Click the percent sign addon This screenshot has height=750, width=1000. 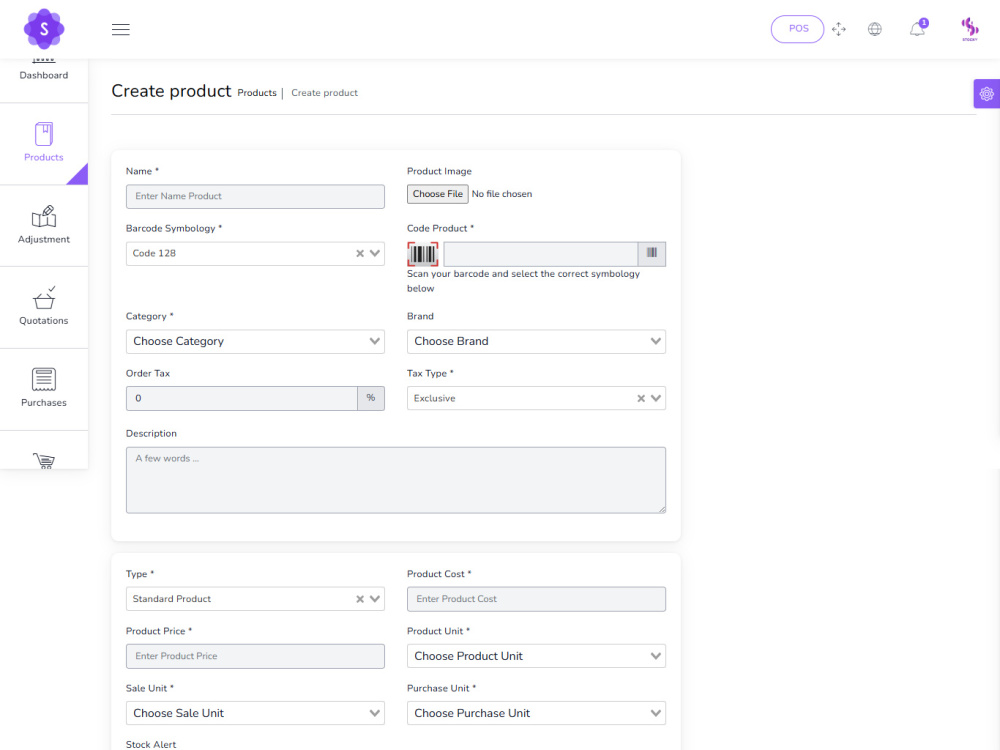tap(371, 398)
